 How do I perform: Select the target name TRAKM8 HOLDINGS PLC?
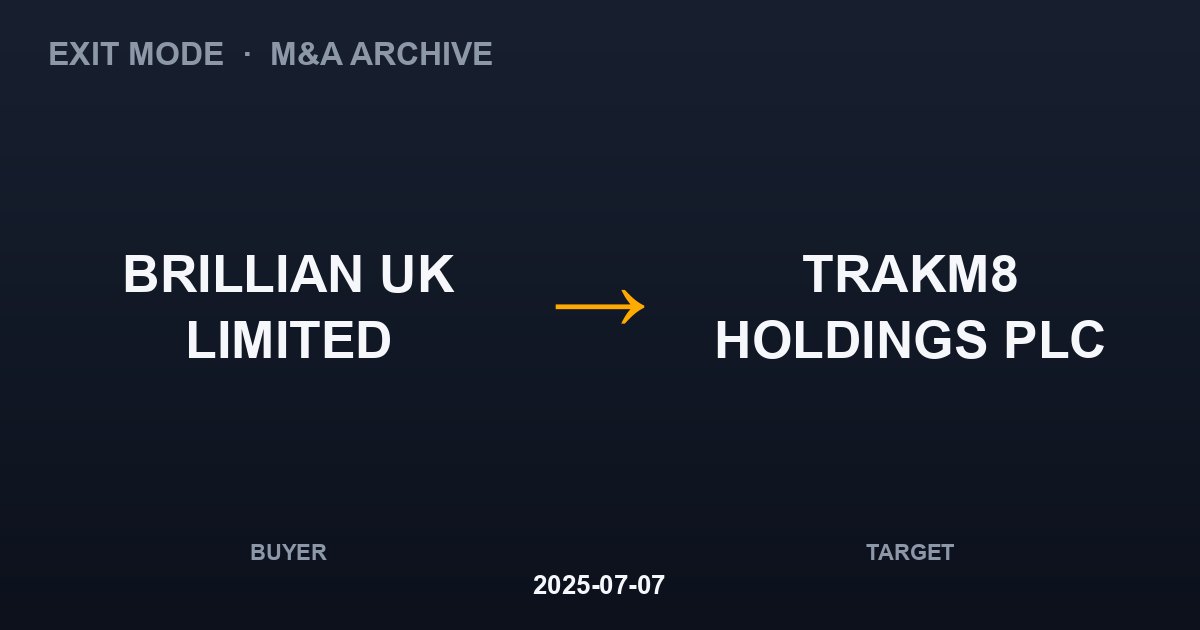pos(910,307)
